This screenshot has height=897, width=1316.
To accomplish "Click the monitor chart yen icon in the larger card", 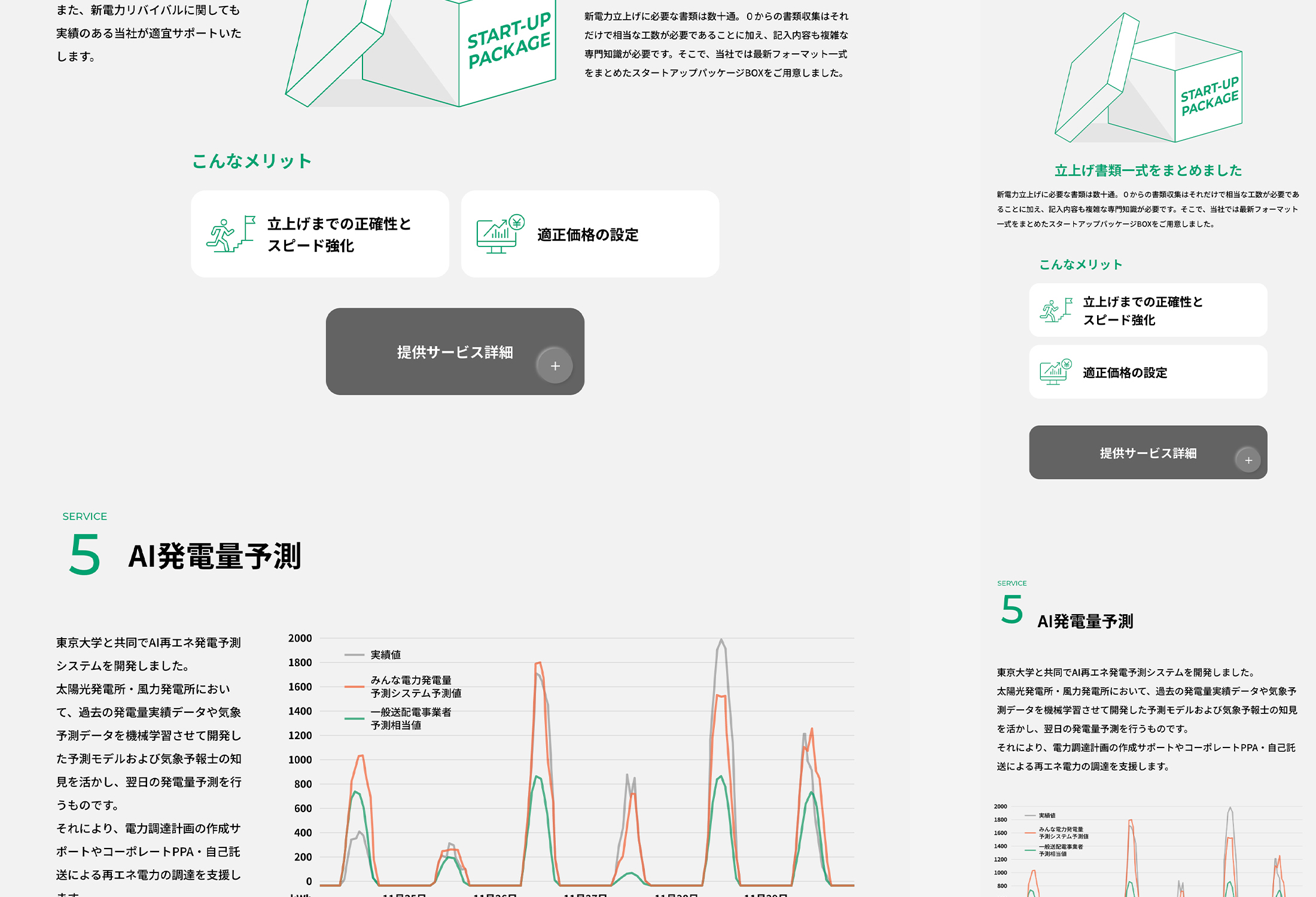I will pos(500,234).
